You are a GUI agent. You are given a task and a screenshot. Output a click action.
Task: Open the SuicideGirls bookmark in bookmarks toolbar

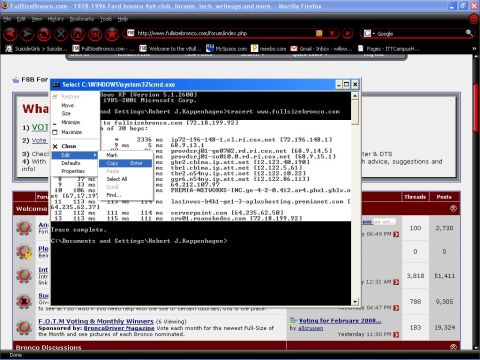[x=36, y=49]
